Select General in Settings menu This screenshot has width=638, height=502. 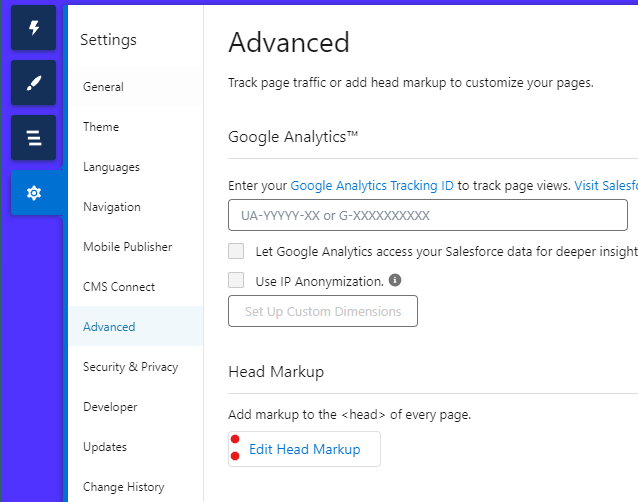pyautogui.click(x=104, y=87)
